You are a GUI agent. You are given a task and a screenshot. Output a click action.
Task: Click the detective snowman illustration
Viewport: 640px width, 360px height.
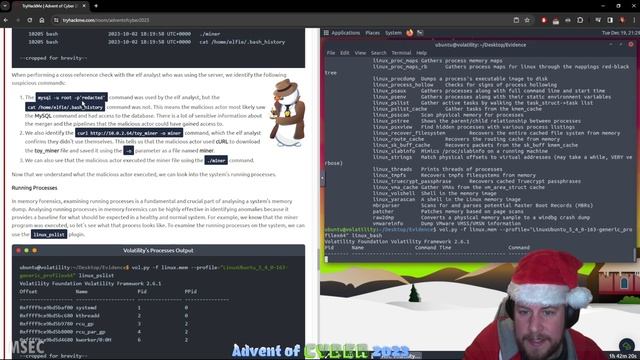pyautogui.click(x=287, y=112)
